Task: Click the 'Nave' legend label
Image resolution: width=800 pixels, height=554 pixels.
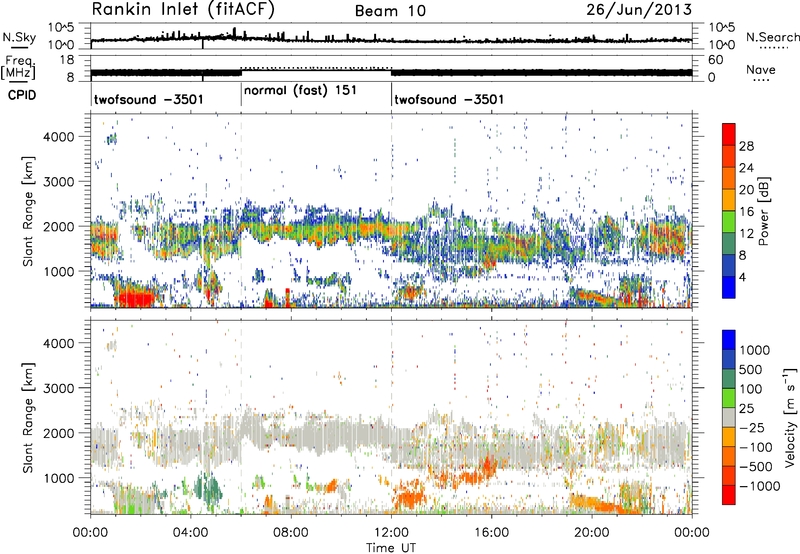Action: click(761, 69)
